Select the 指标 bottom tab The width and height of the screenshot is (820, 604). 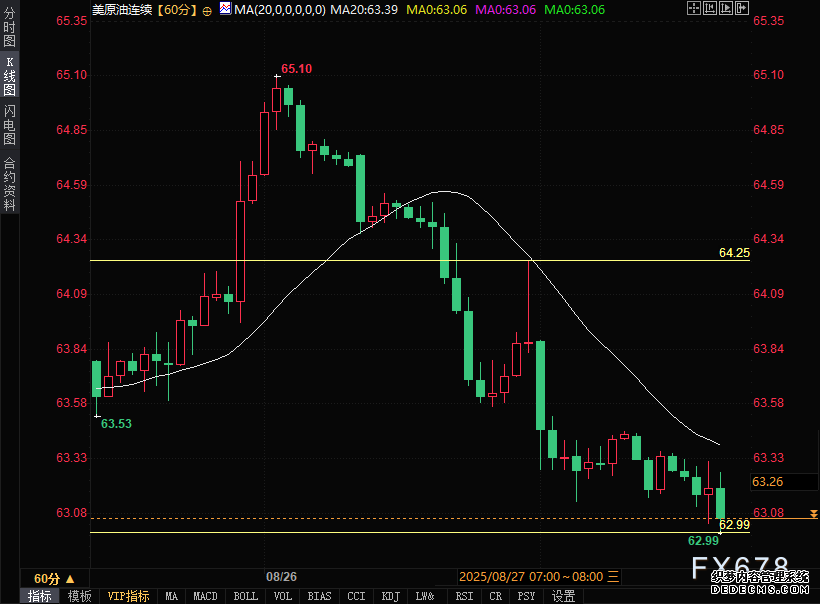[x=40, y=596]
